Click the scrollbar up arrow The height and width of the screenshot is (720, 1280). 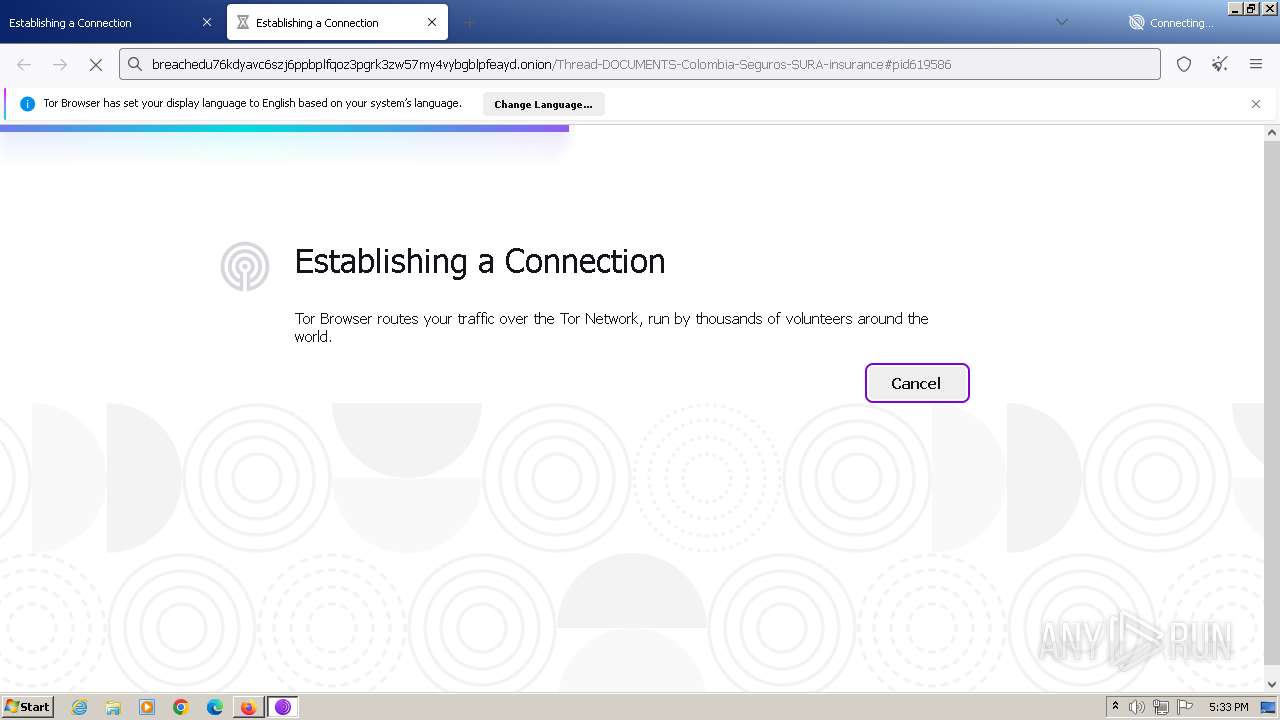tap(1272, 133)
